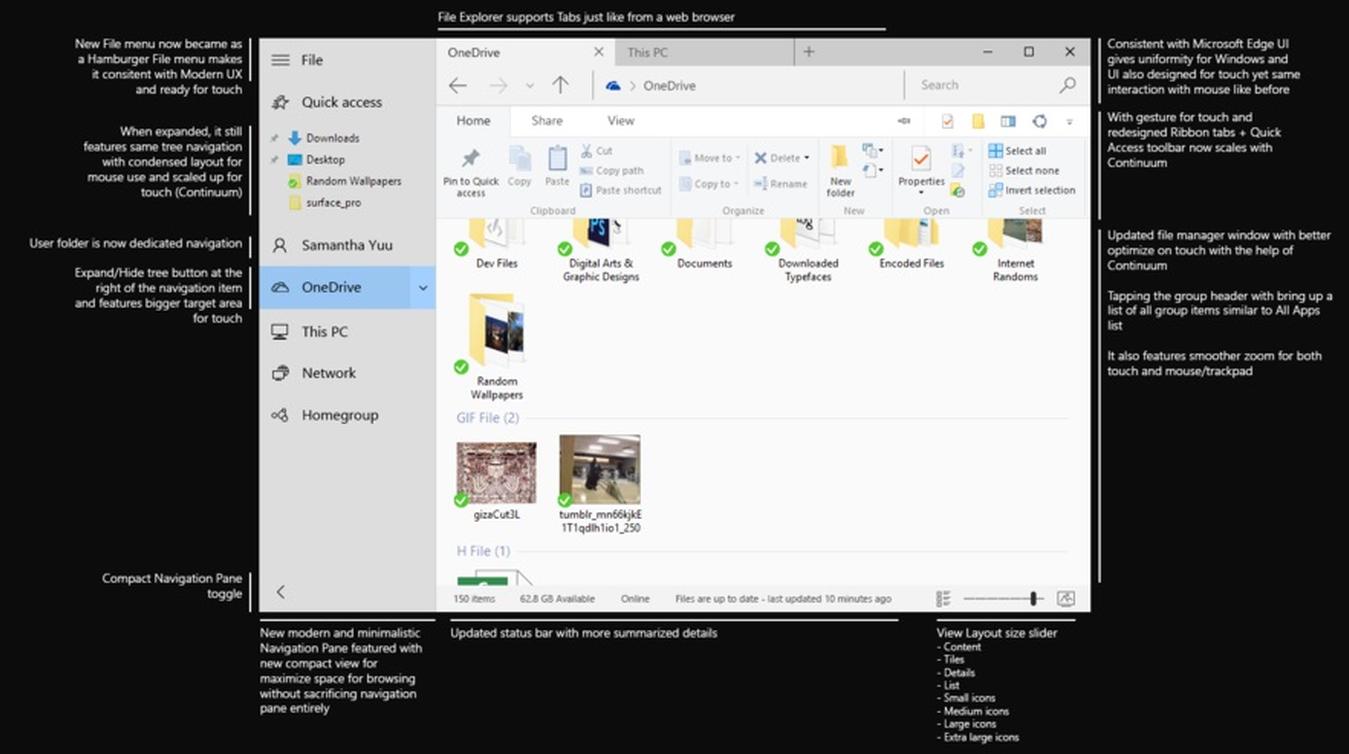Screen dimensions: 1349x754
Task: Click the search magnifier icon
Action: coord(1068,85)
